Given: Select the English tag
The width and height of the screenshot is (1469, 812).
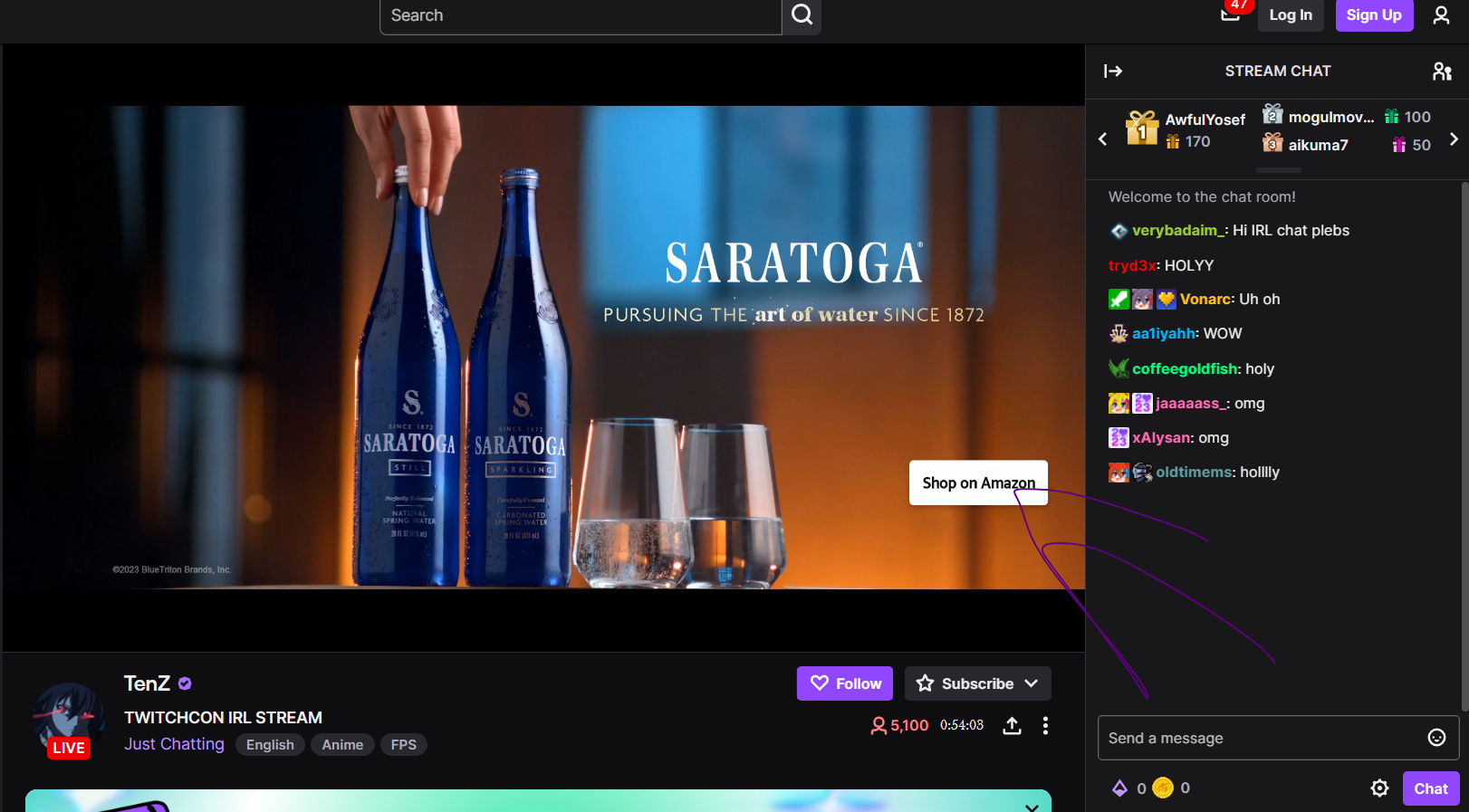Looking at the screenshot, I should (x=270, y=744).
